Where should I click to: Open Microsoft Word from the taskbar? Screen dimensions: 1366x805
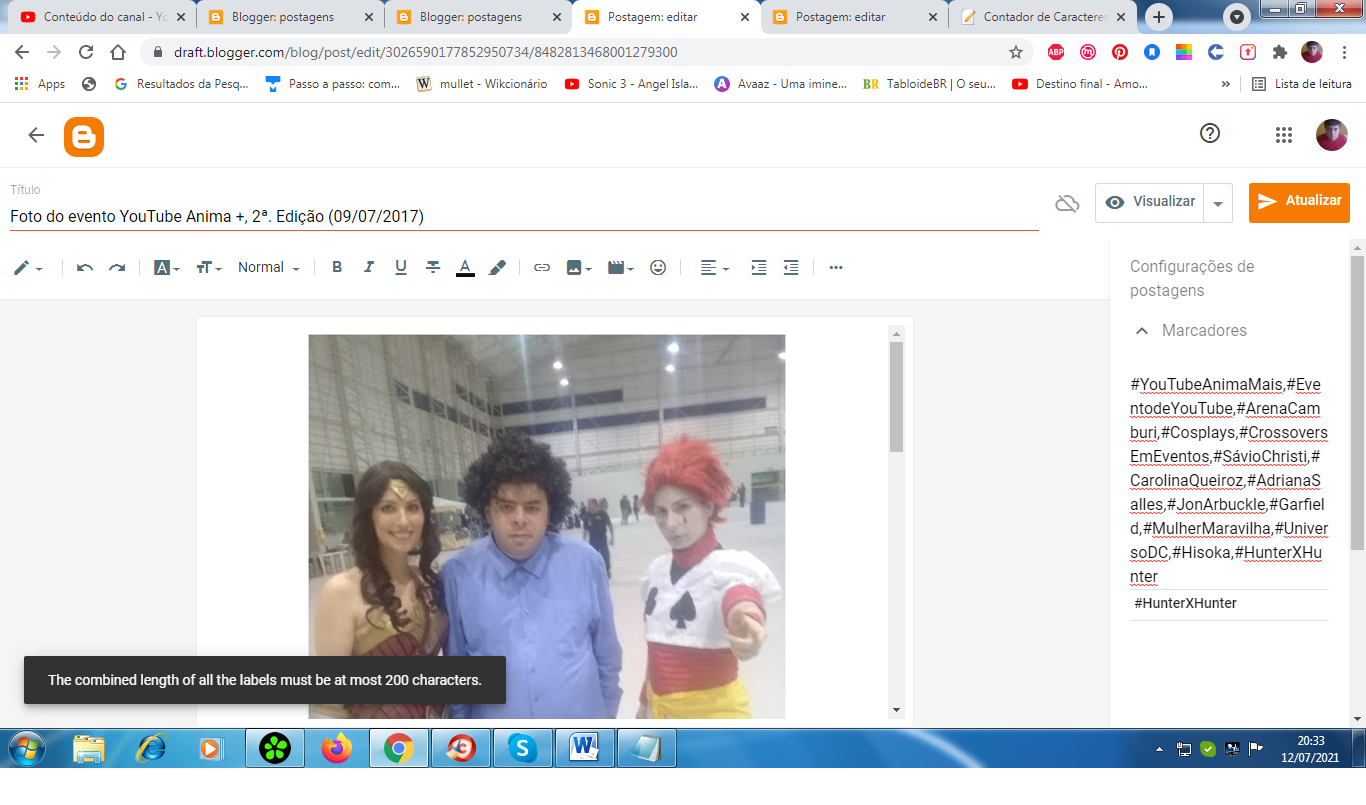pyautogui.click(x=584, y=748)
